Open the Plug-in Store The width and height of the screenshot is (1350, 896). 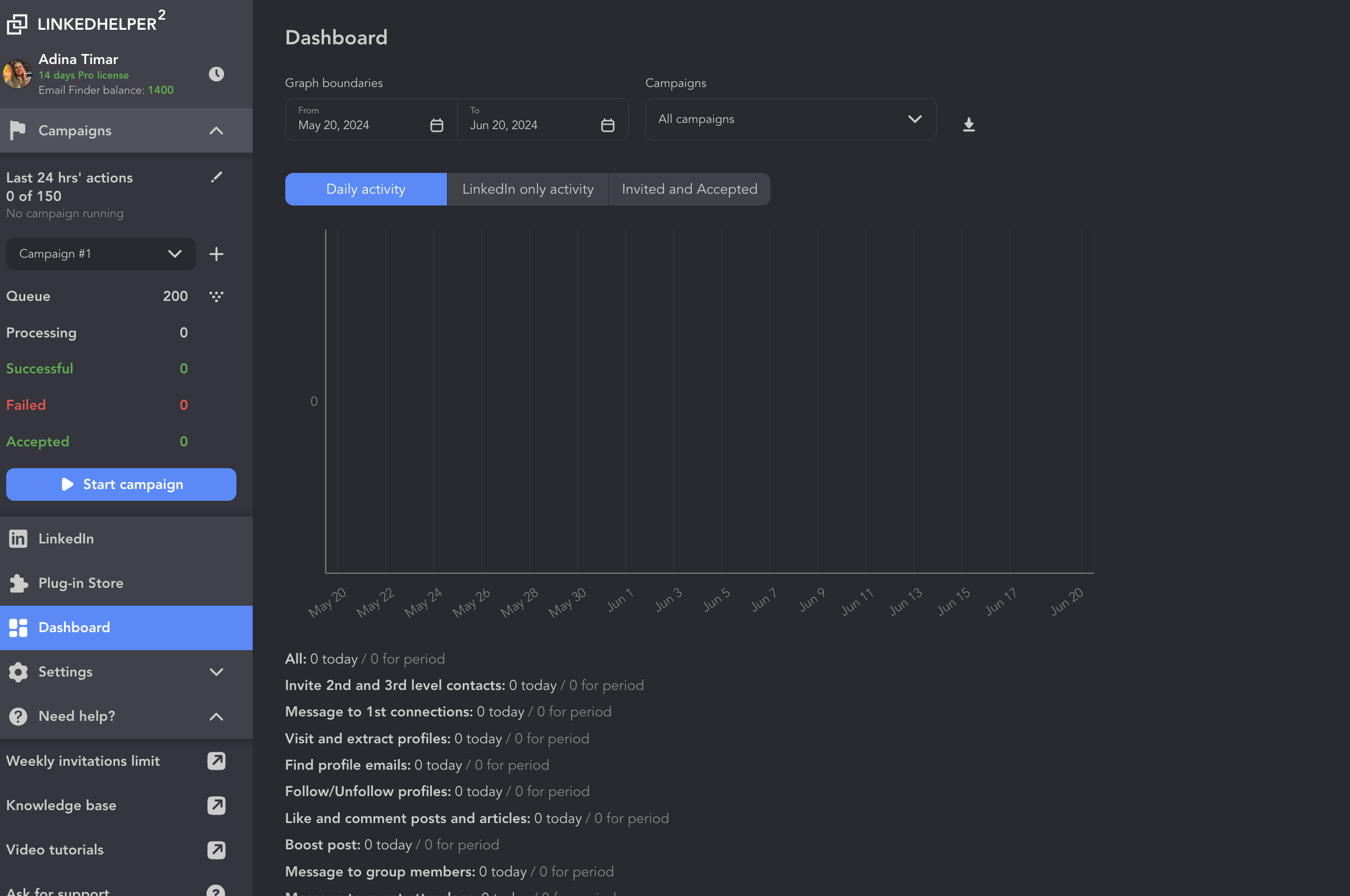click(126, 583)
